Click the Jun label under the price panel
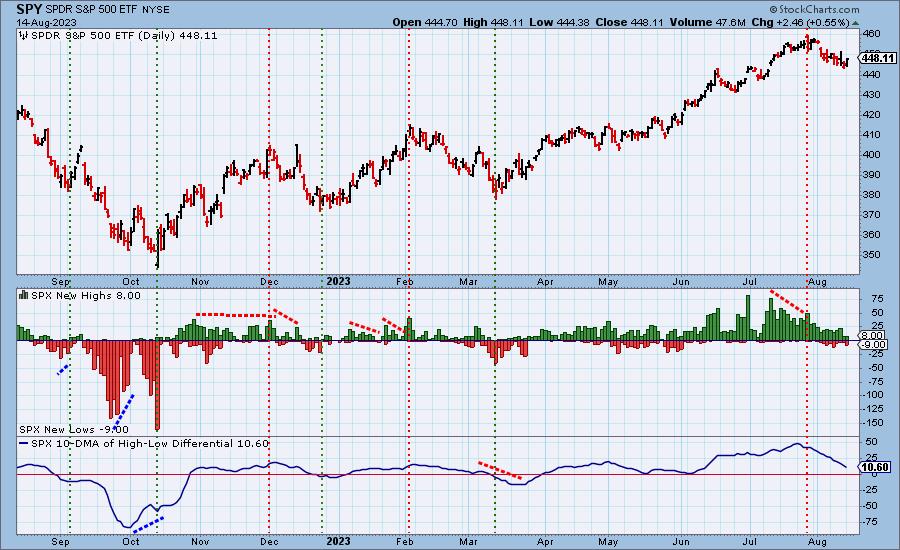Screen dimensions: 900x550 (x=681, y=281)
